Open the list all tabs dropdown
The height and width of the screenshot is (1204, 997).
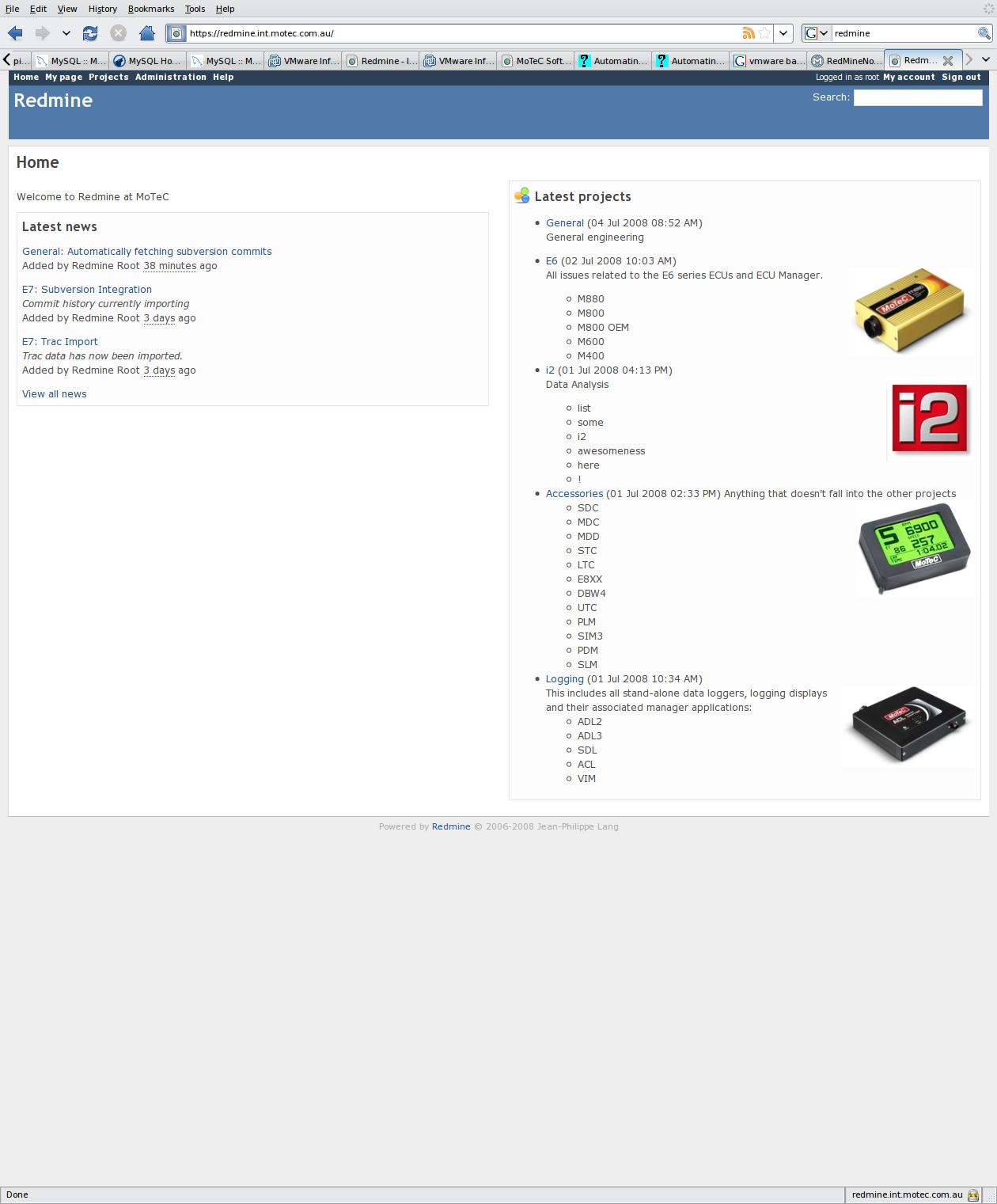point(986,59)
